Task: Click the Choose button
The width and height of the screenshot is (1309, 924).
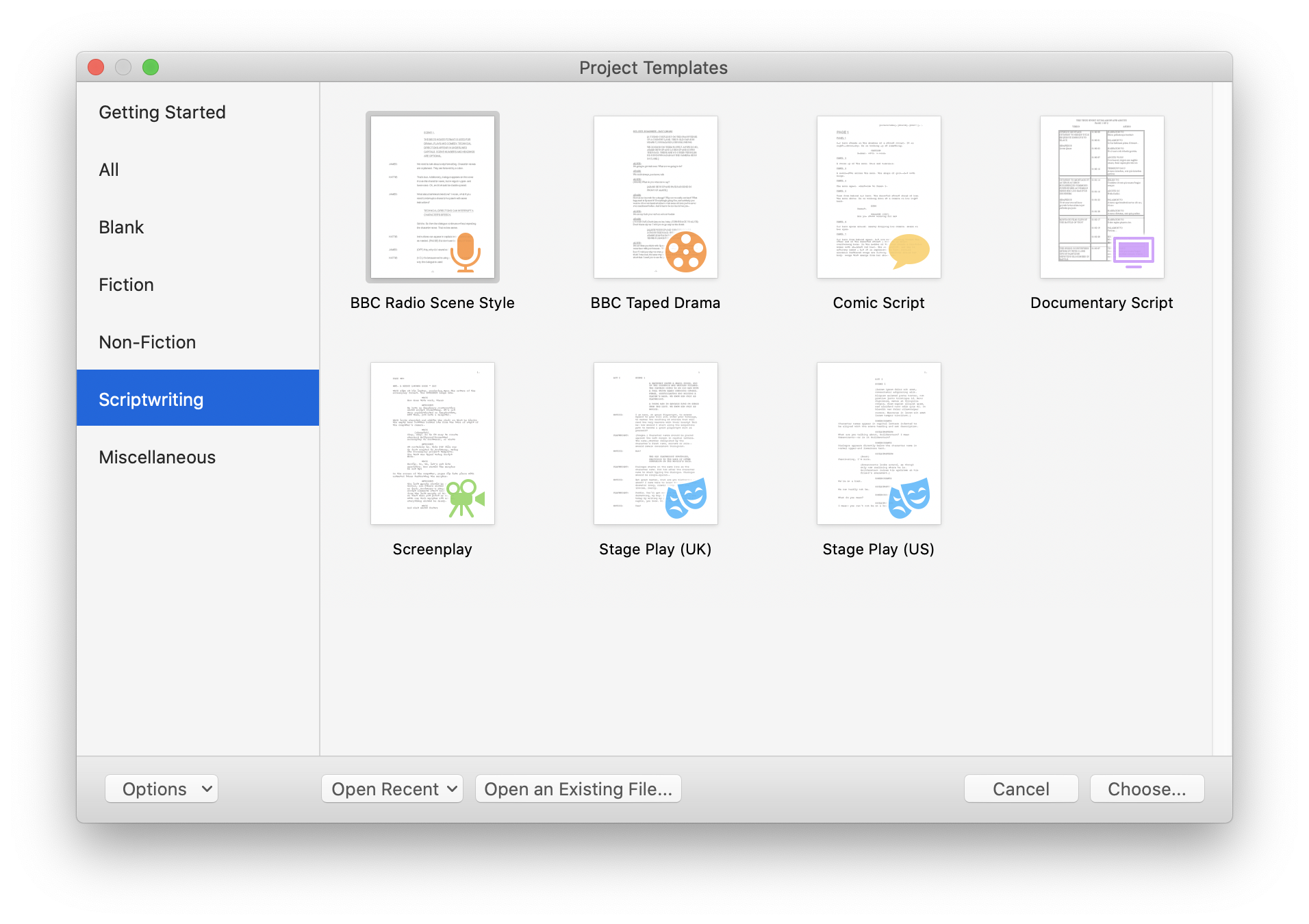Action: coord(1147,788)
